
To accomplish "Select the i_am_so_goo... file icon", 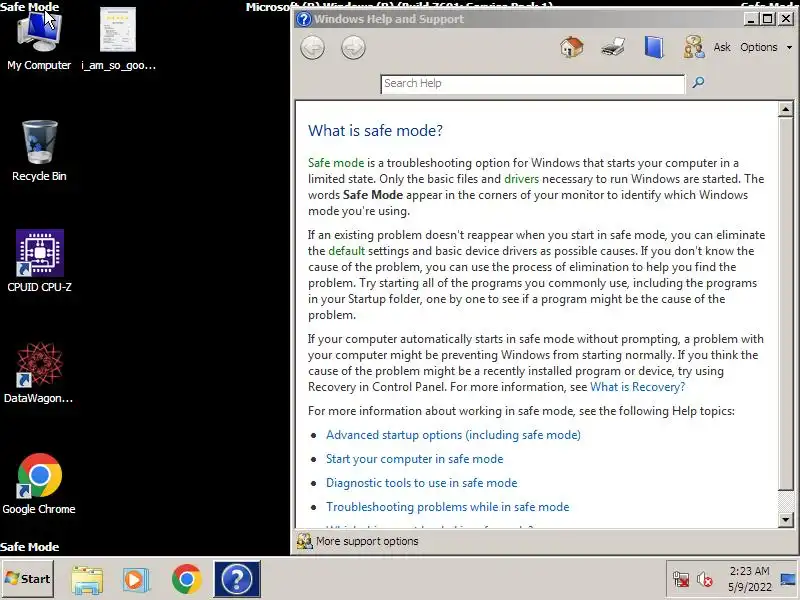I will tap(118, 40).
